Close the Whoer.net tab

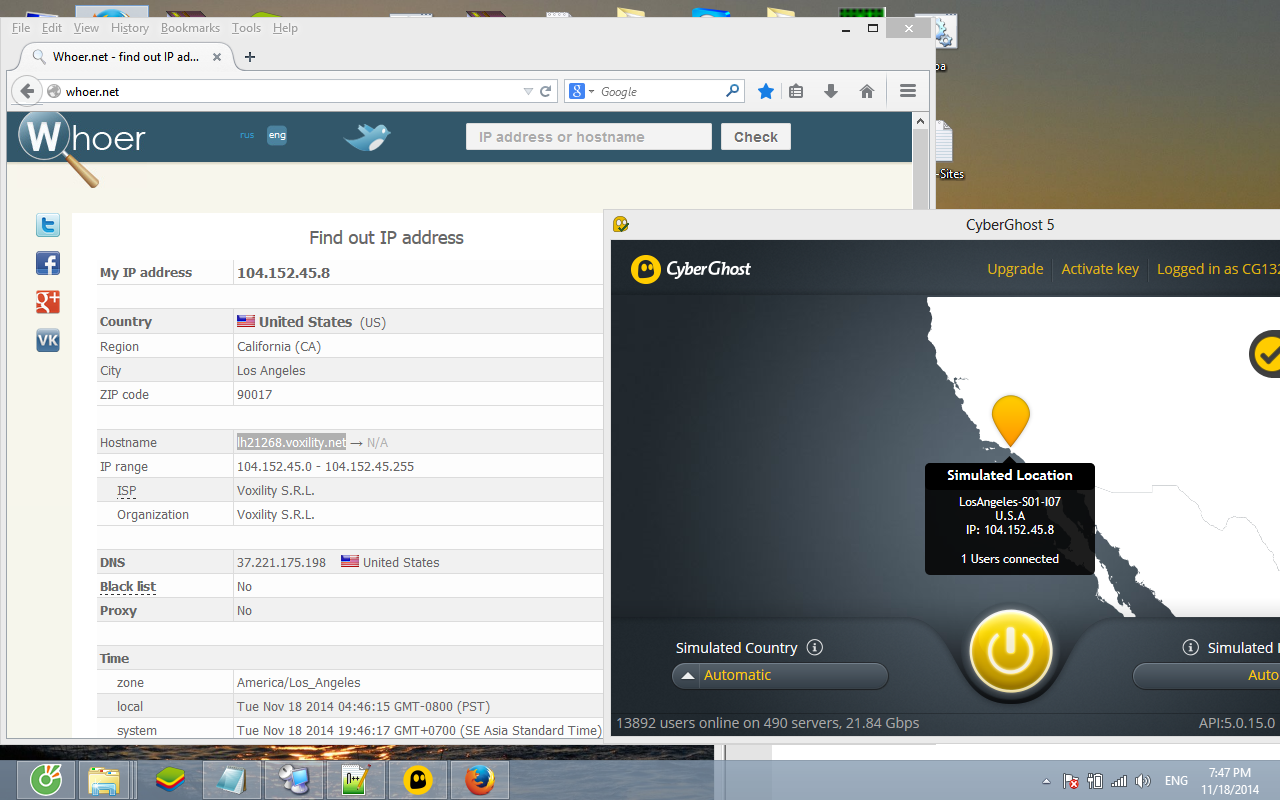(216, 57)
